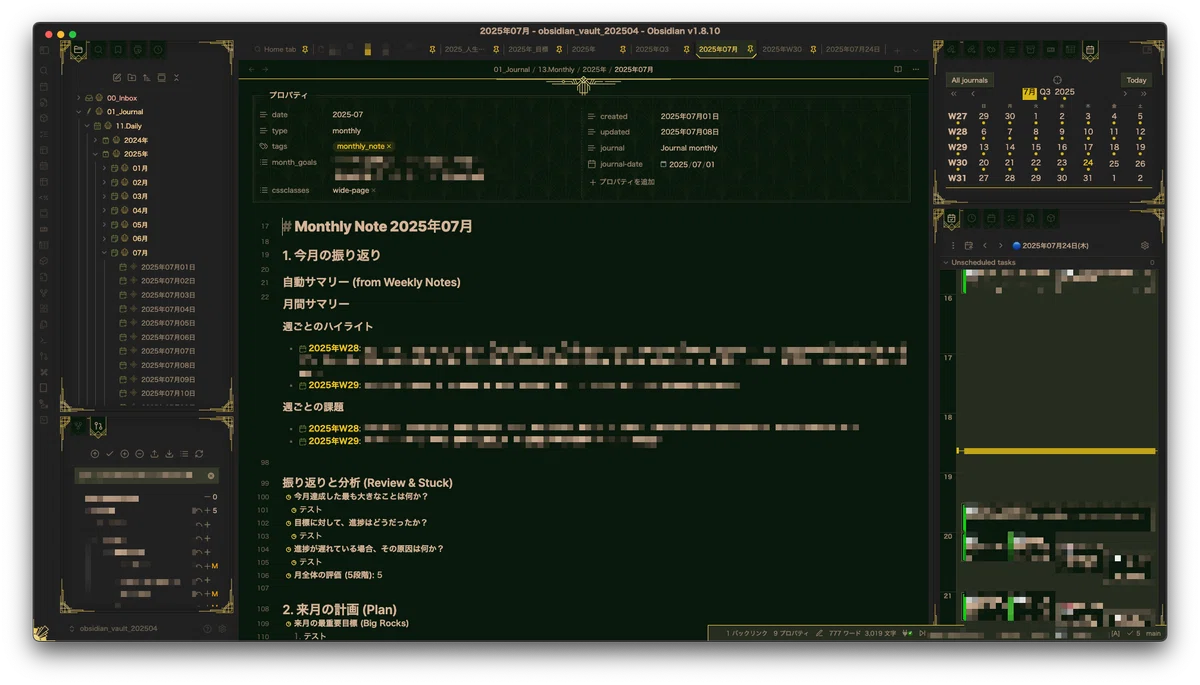The image size is (1200, 685).
Task: Navigate back in note history
Action: (x=252, y=69)
